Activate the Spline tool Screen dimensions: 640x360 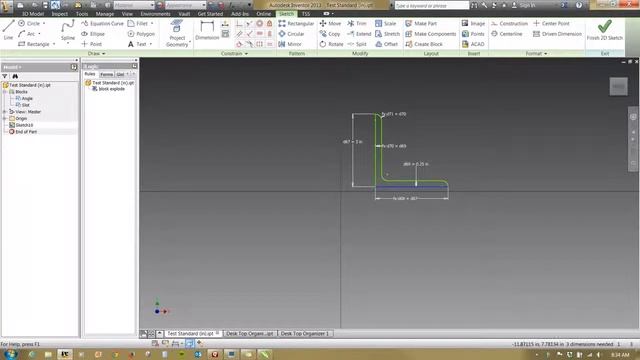[x=68, y=31]
